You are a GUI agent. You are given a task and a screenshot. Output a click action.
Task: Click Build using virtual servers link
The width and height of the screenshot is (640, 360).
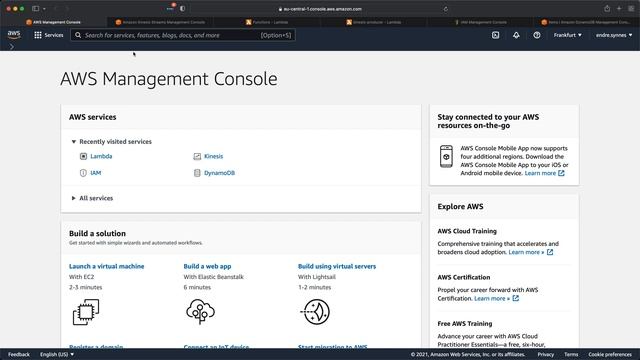(337, 266)
